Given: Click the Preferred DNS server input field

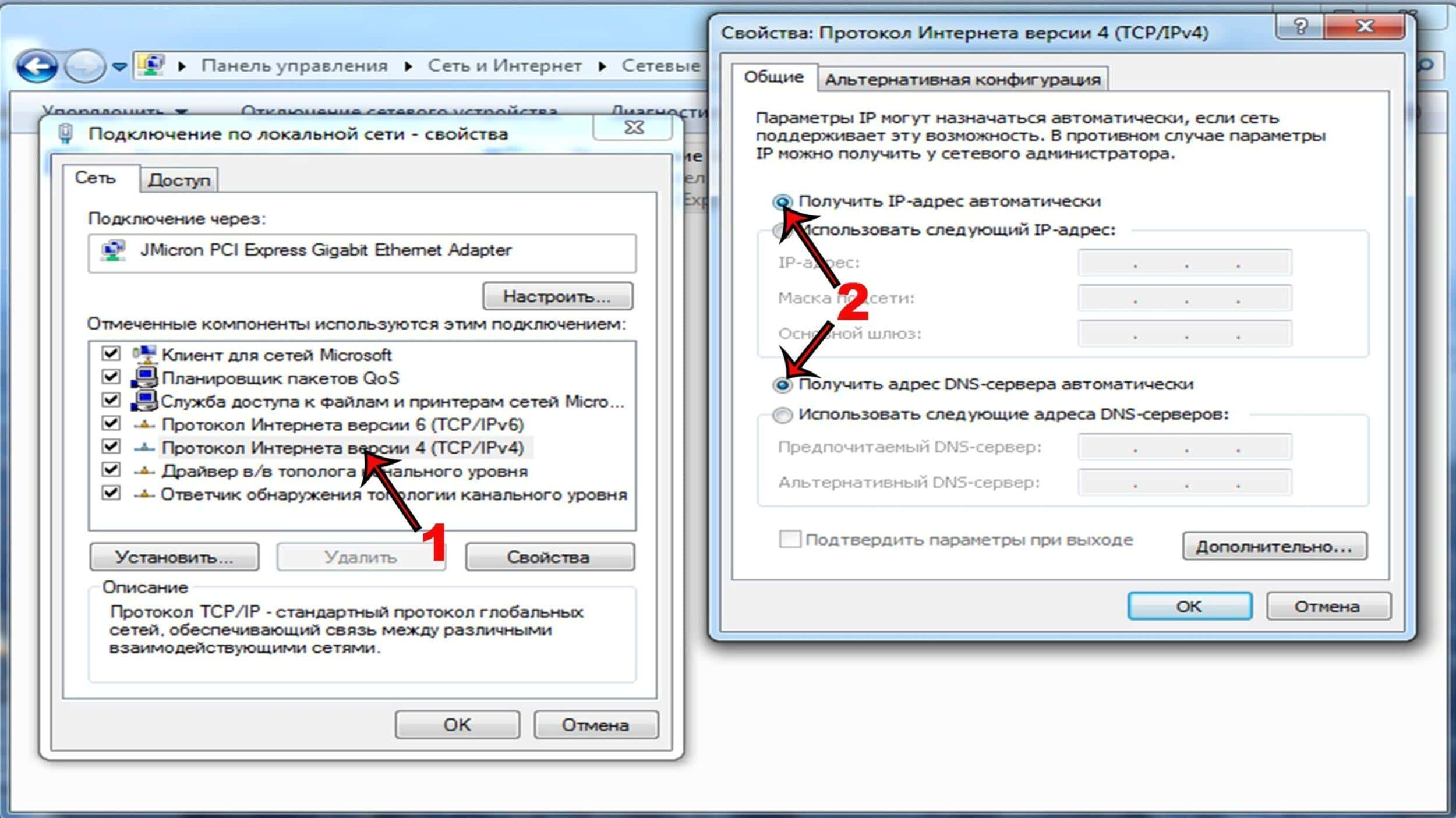Looking at the screenshot, I should (1185, 446).
